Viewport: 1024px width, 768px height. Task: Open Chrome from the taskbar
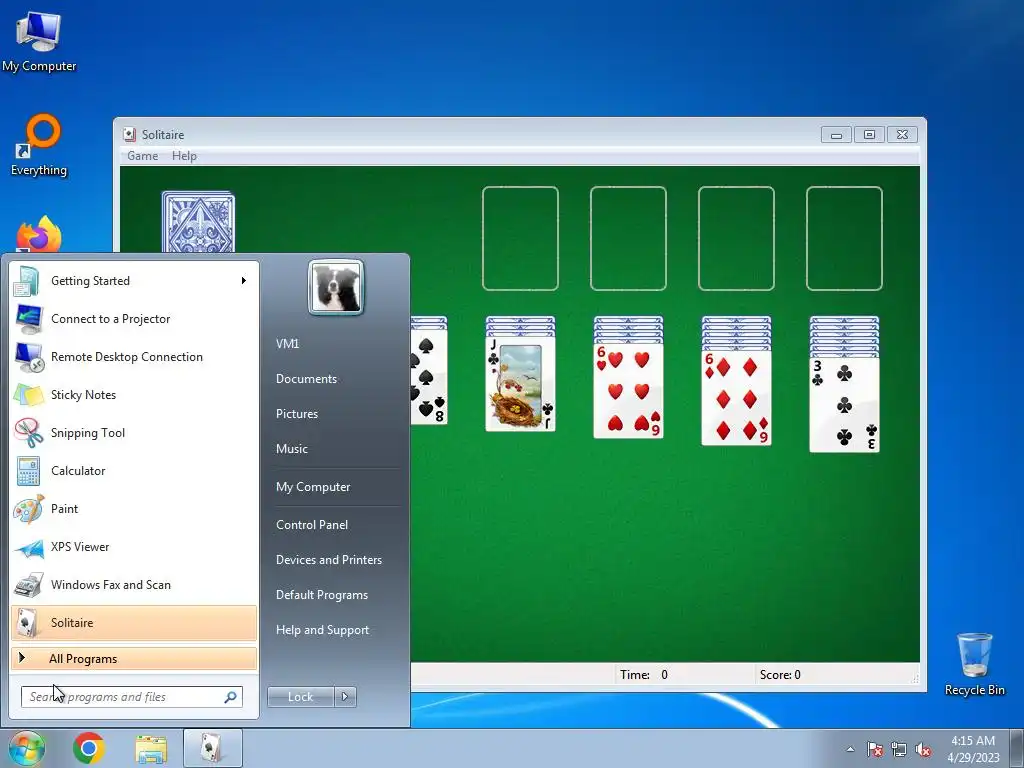89,748
